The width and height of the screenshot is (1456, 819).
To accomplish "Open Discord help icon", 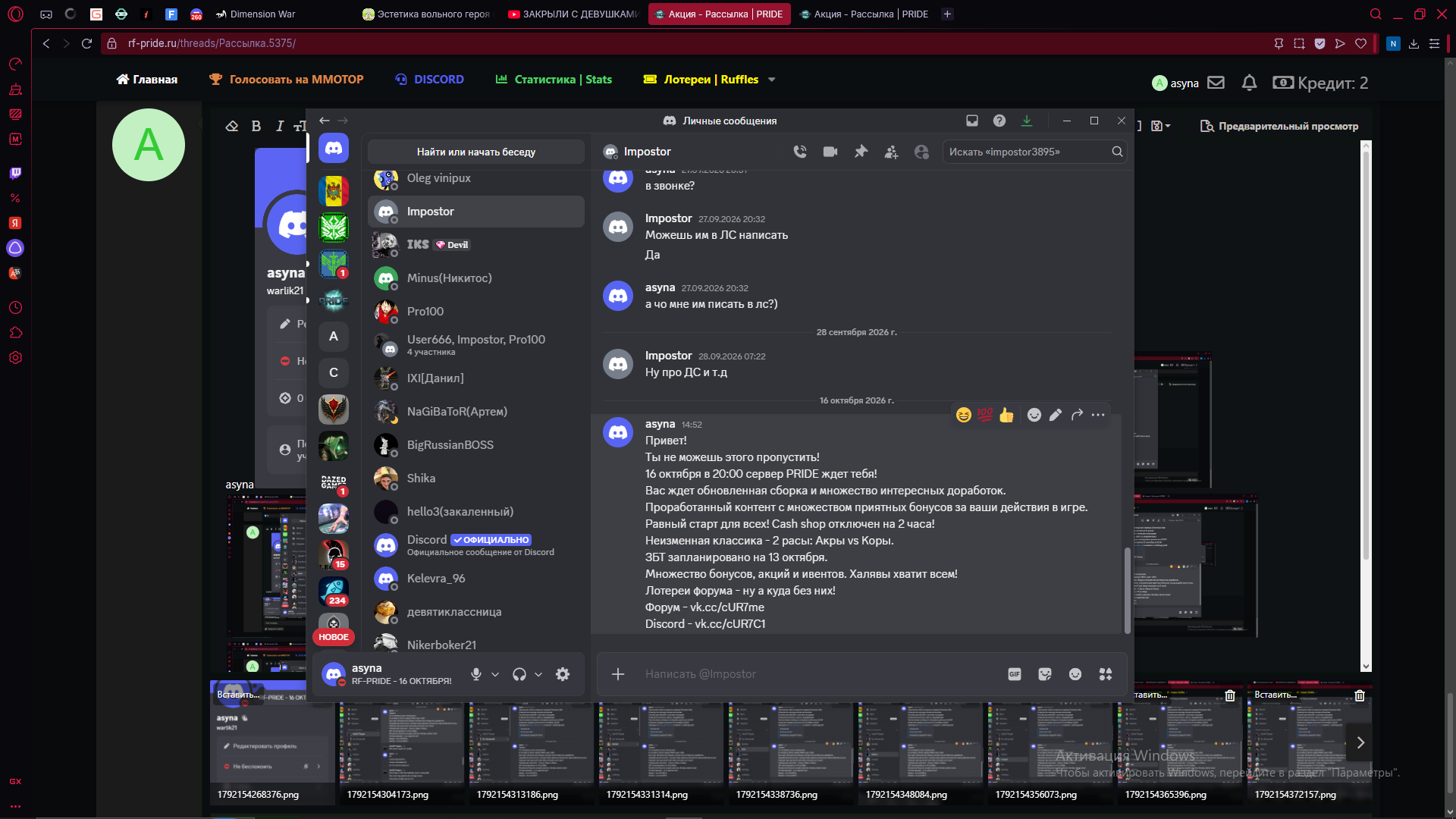I will pyautogui.click(x=999, y=121).
